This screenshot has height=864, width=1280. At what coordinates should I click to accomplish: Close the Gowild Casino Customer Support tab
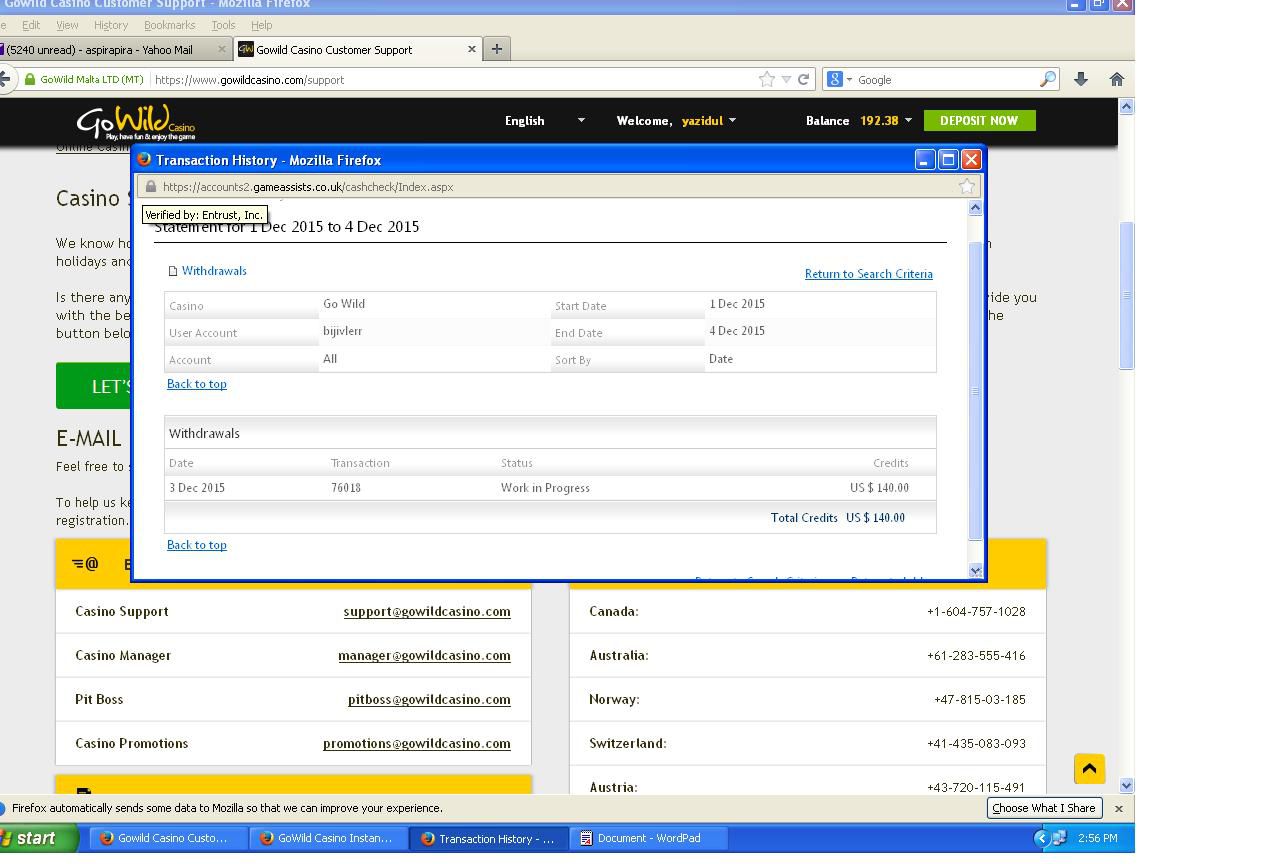[x=472, y=49]
